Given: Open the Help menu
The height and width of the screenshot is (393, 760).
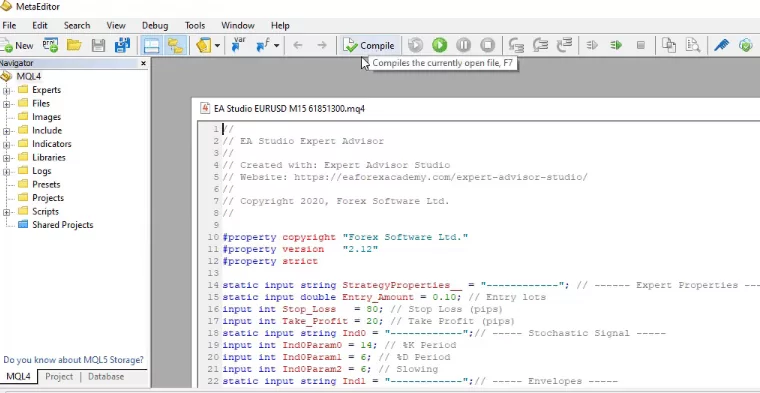Looking at the screenshot, I should pos(280,26).
